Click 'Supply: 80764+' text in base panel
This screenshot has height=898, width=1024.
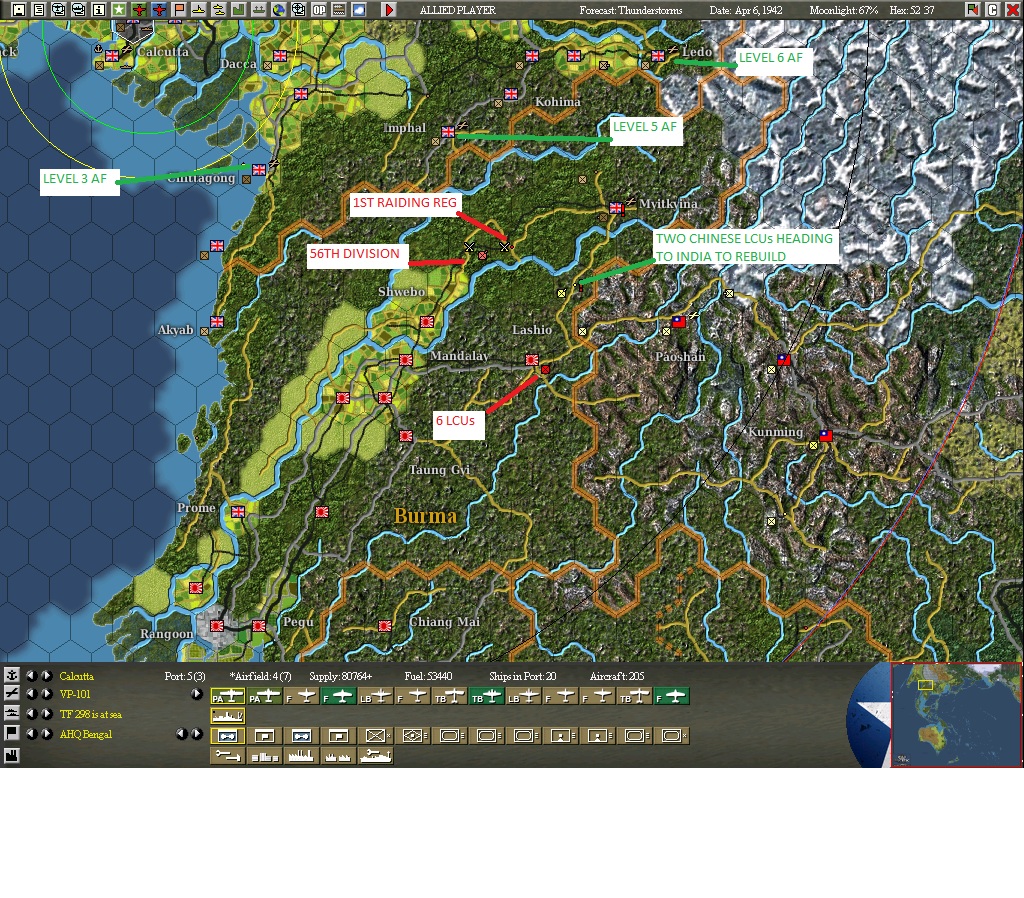pos(340,677)
